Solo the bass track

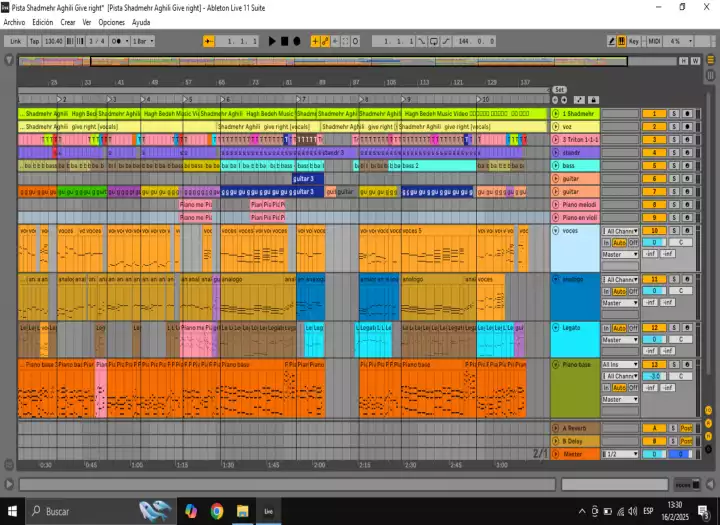[674, 165]
